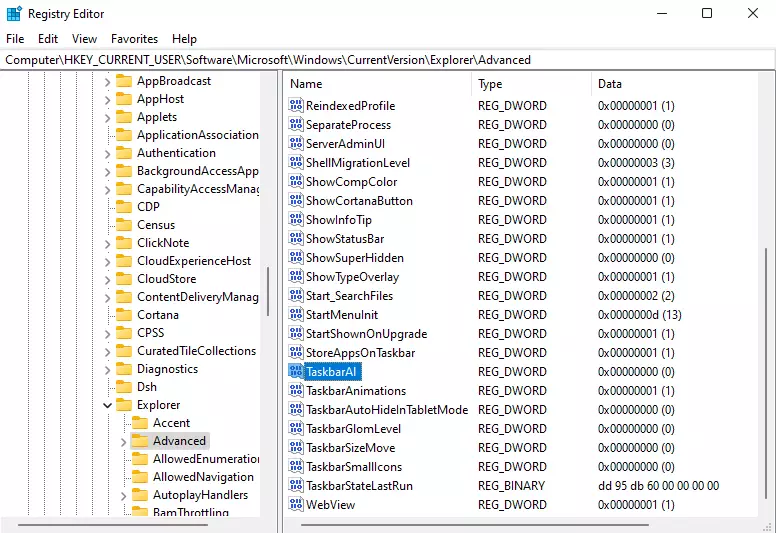Select the icon next to SeparateProcess
The image size is (776, 533).
click(296, 124)
